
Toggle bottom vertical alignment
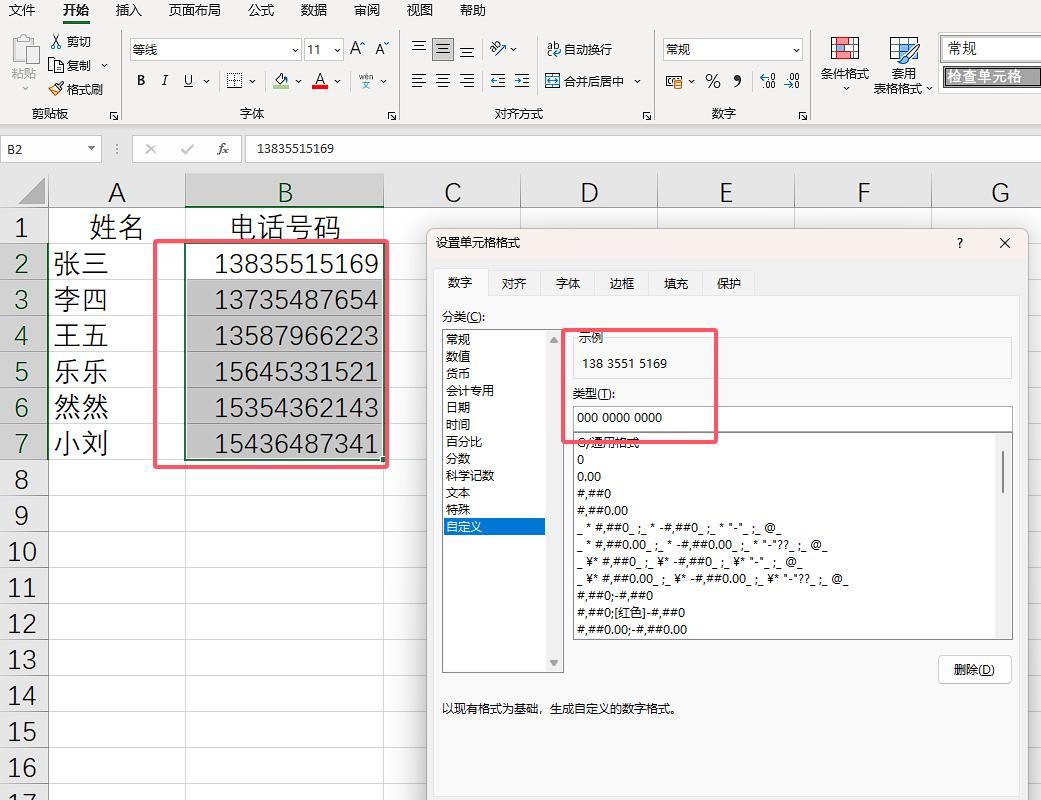467,48
